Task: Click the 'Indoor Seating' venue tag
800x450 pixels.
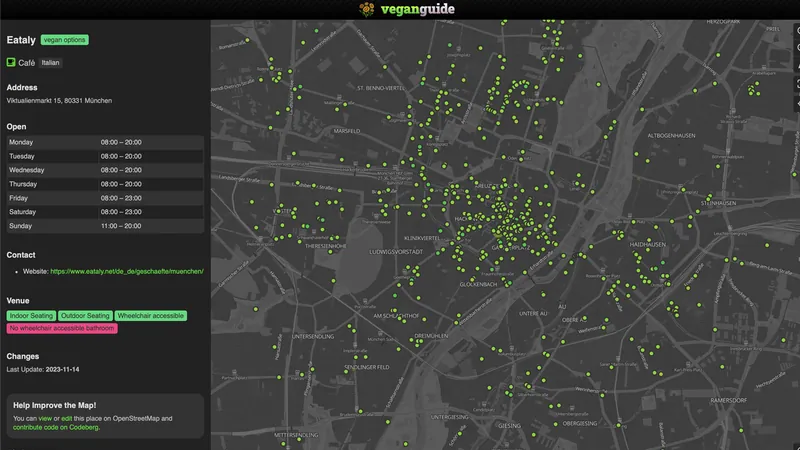Action: [x=31, y=316]
